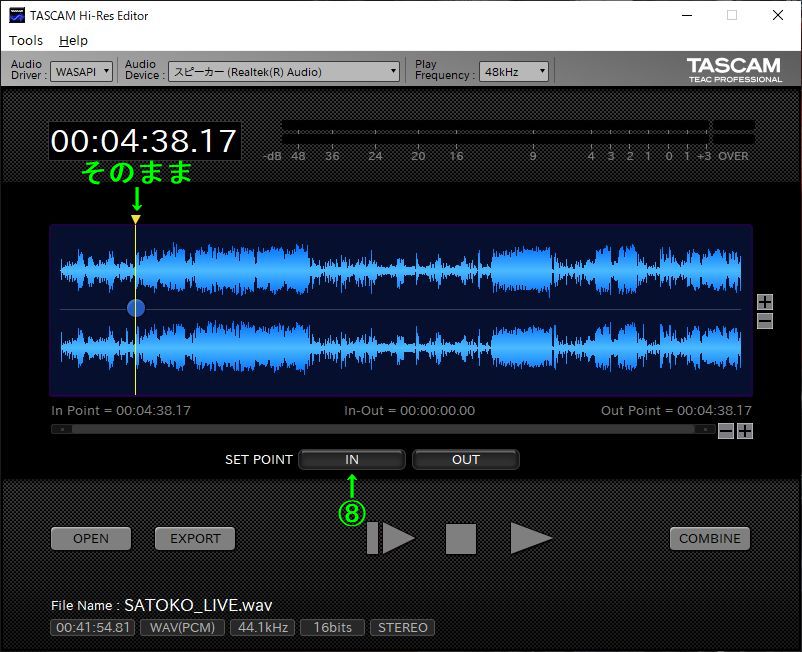Click the COMBINE button

(x=709, y=538)
